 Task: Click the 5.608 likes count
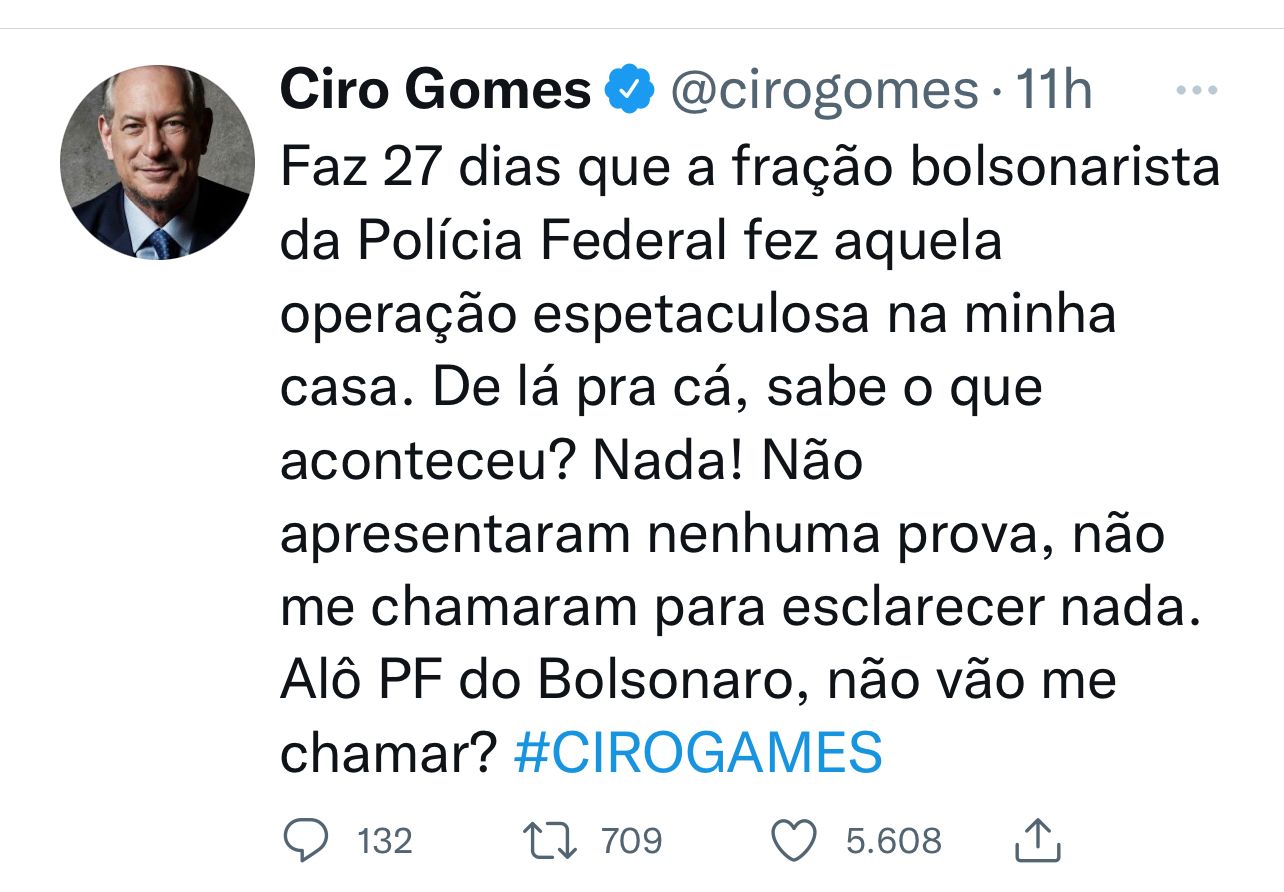[894, 841]
